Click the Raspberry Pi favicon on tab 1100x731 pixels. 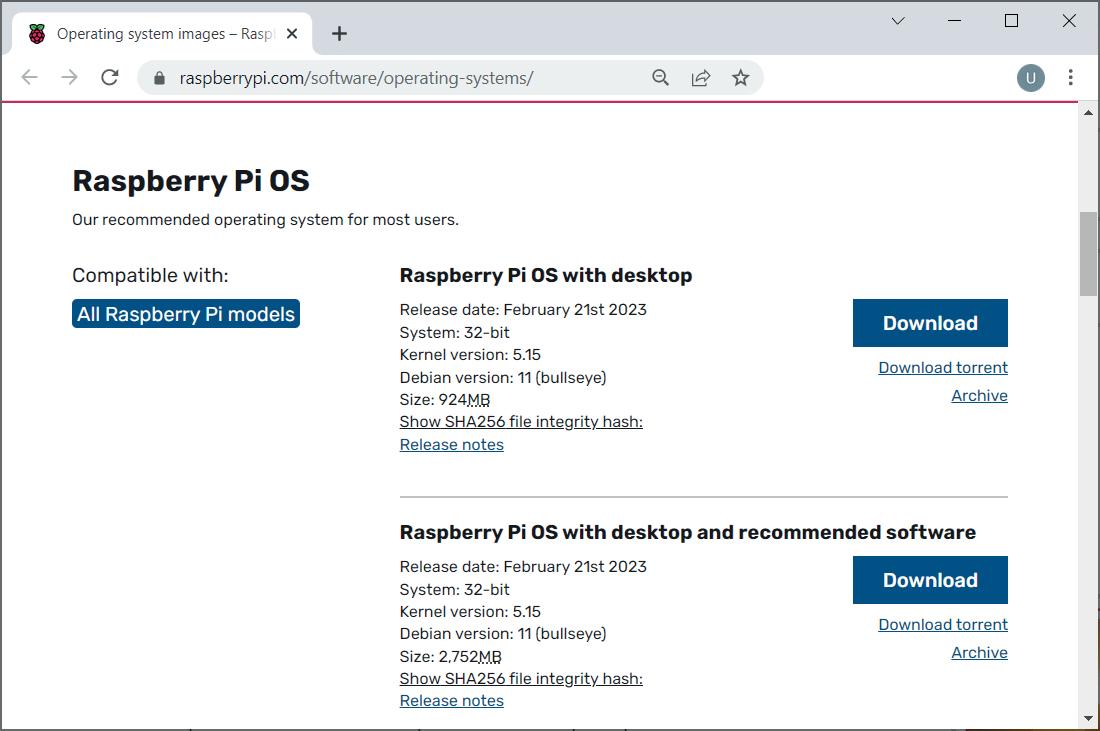pos(37,34)
